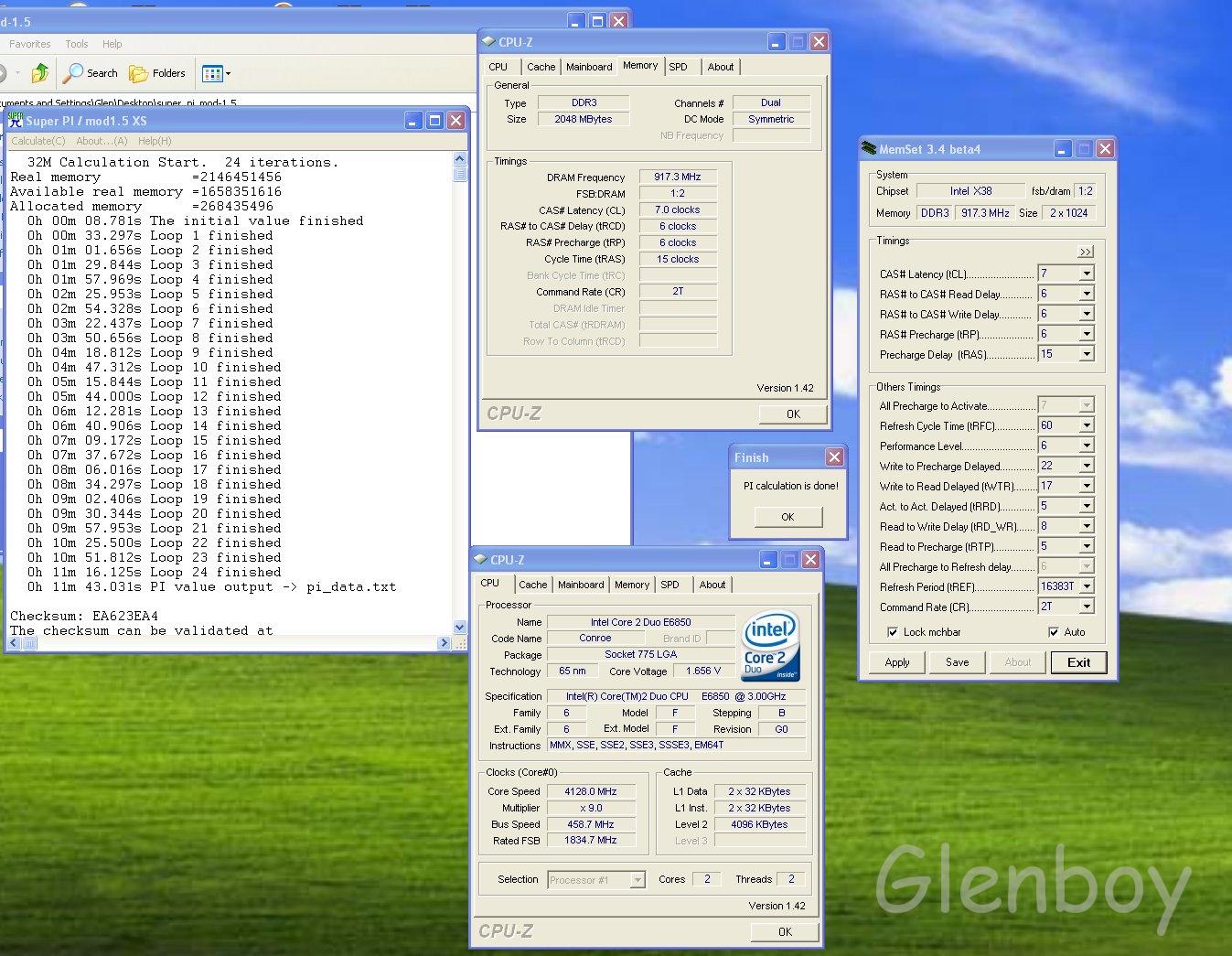The height and width of the screenshot is (956, 1232).
Task: Uncheck the Auto checkbox in MemSet
Action: 1054,632
